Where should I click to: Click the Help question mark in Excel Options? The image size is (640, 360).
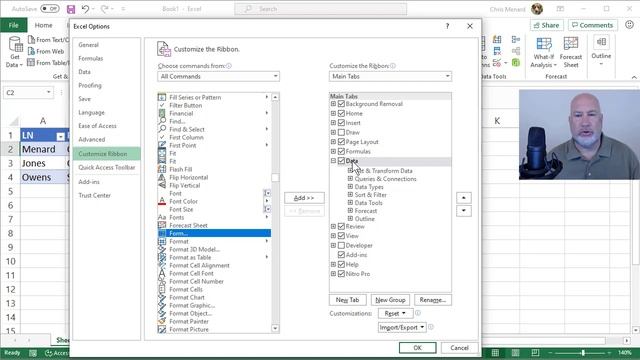click(x=447, y=26)
